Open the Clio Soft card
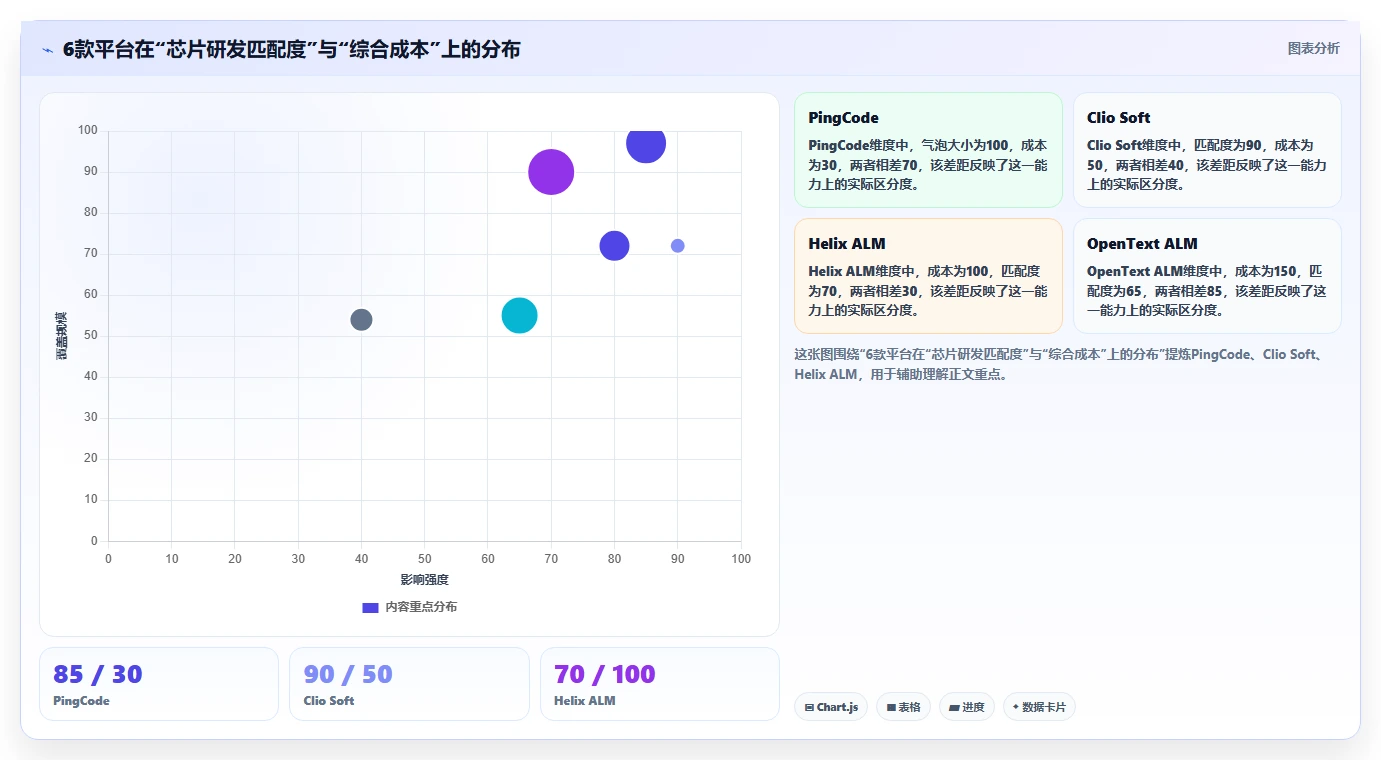The width and height of the screenshot is (1381, 760). [x=1207, y=150]
